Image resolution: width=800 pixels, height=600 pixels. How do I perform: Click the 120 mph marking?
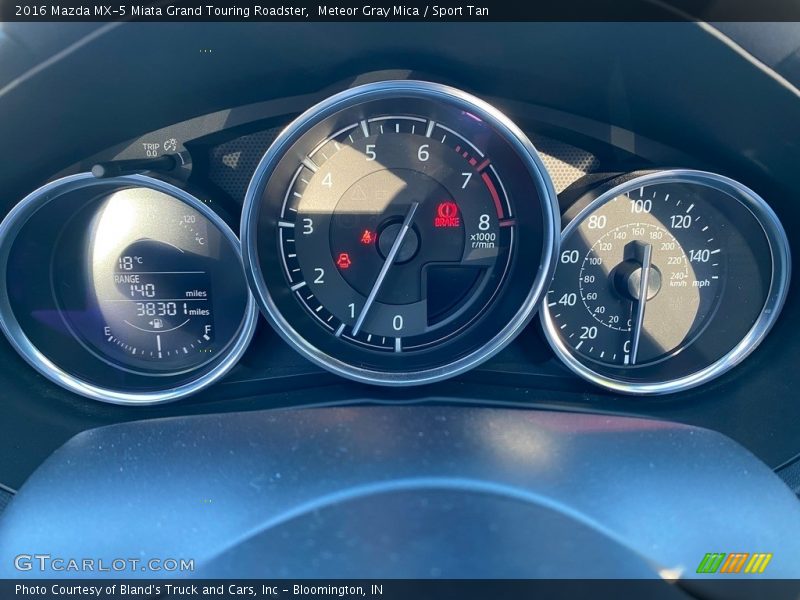pyautogui.click(x=680, y=221)
